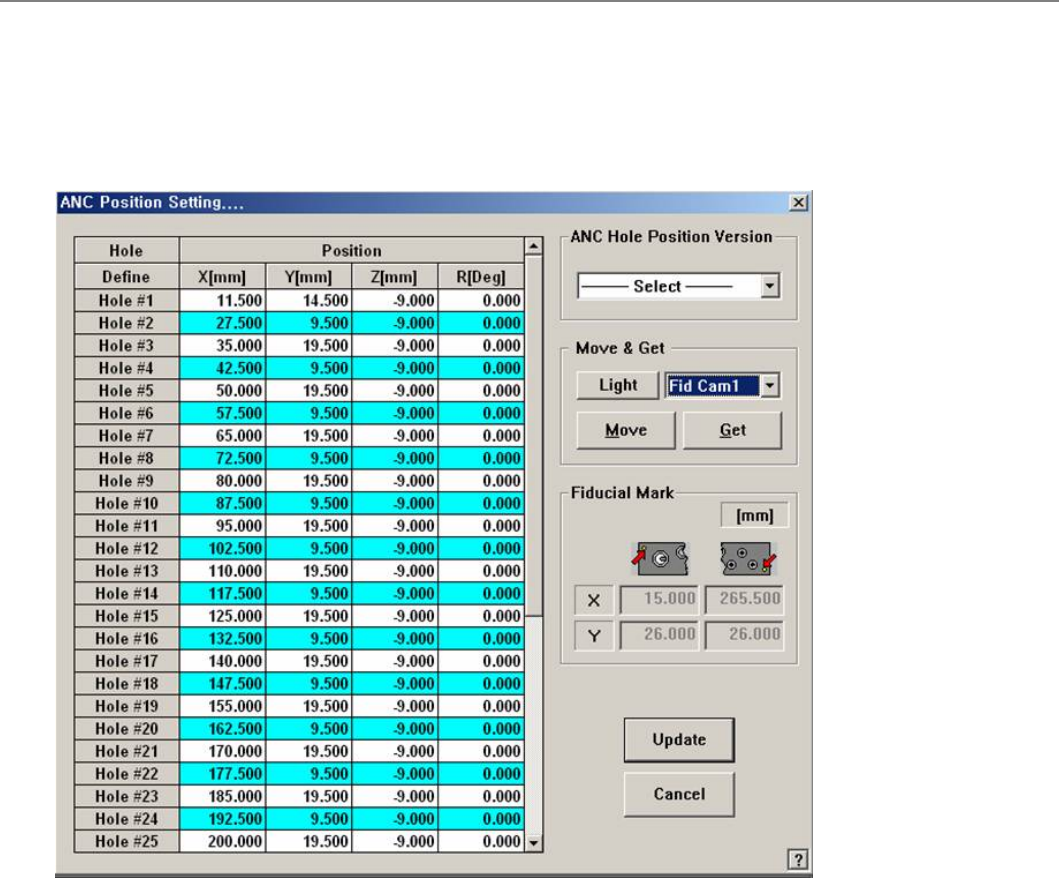Click X cell 185.000 of Hole #23
Screen dimensions: 1059x878
point(222,796)
